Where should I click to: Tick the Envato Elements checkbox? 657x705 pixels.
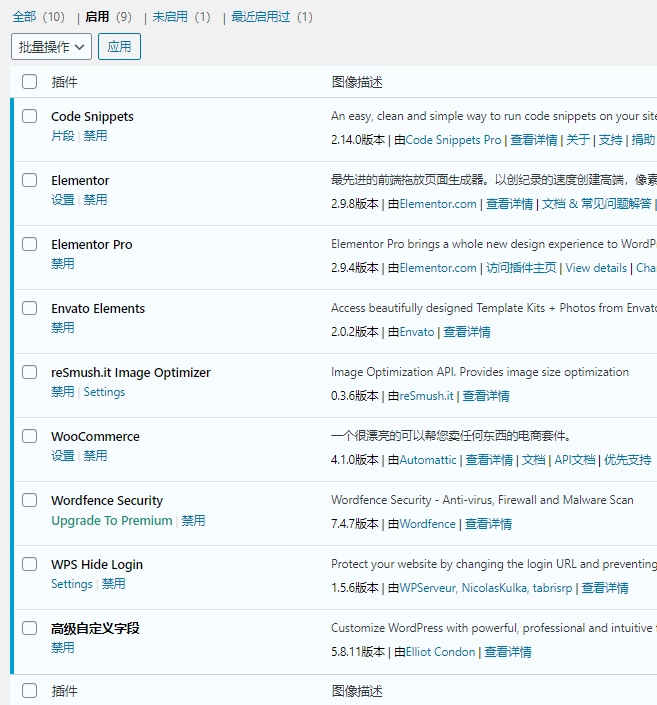tap(30, 308)
